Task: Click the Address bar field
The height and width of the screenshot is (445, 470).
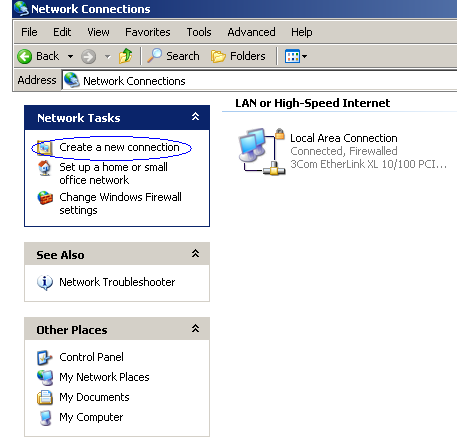Action: [259, 81]
